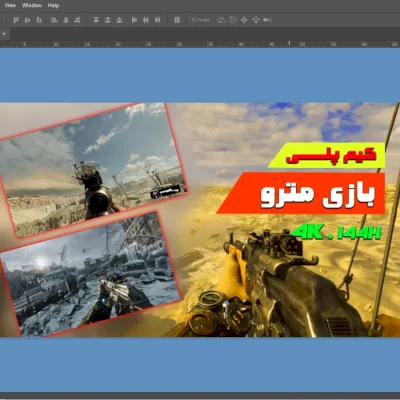This screenshot has height=400, width=400.
Task: Close the document tab with x
Action: 4,34
